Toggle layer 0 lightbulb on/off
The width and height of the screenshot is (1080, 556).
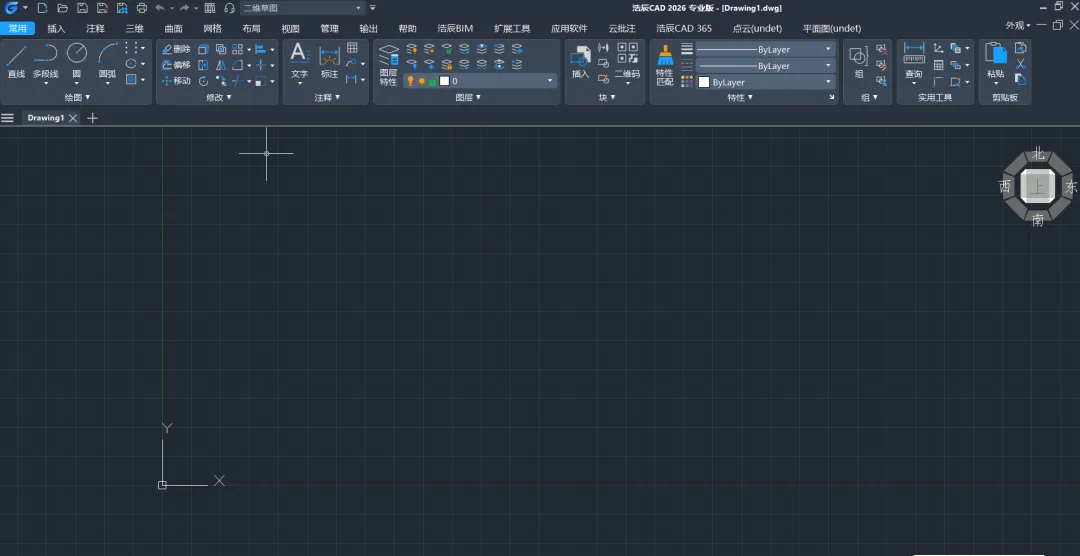click(x=410, y=81)
